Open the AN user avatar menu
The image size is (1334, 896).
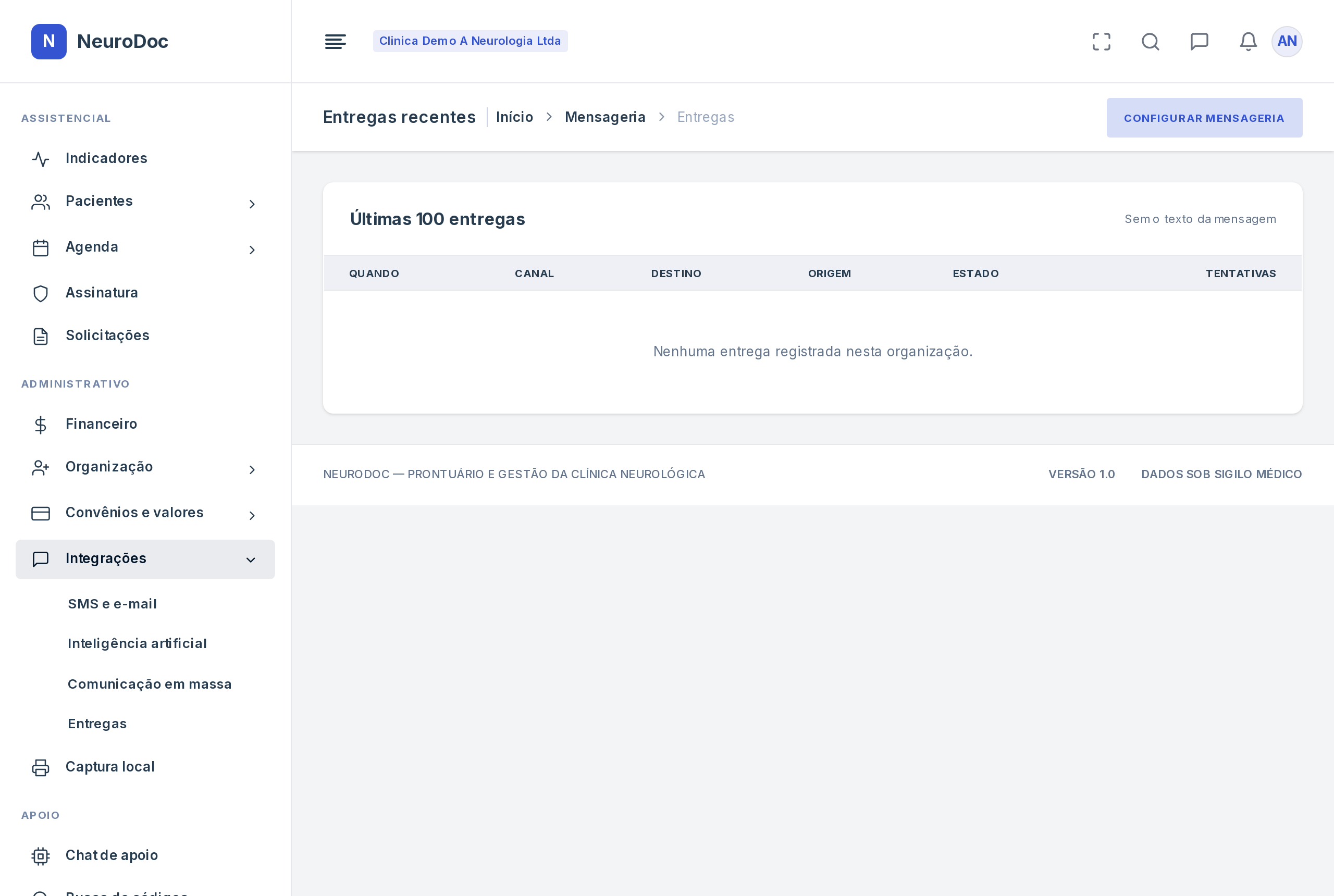click(1287, 41)
